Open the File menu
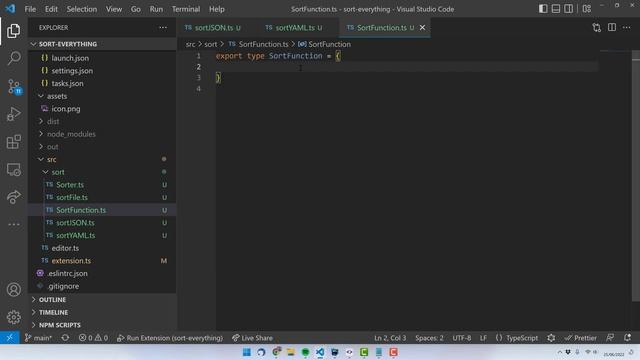The height and width of the screenshot is (360, 640). (x=30, y=9)
